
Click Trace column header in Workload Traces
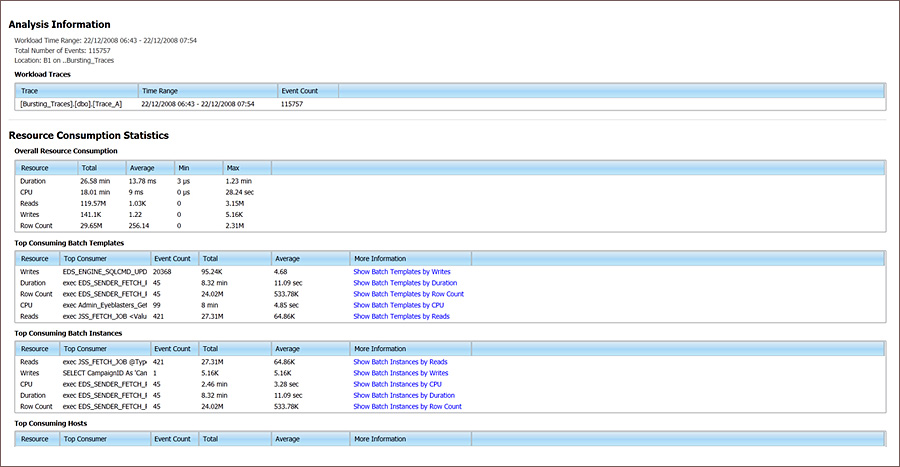point(77,91)
